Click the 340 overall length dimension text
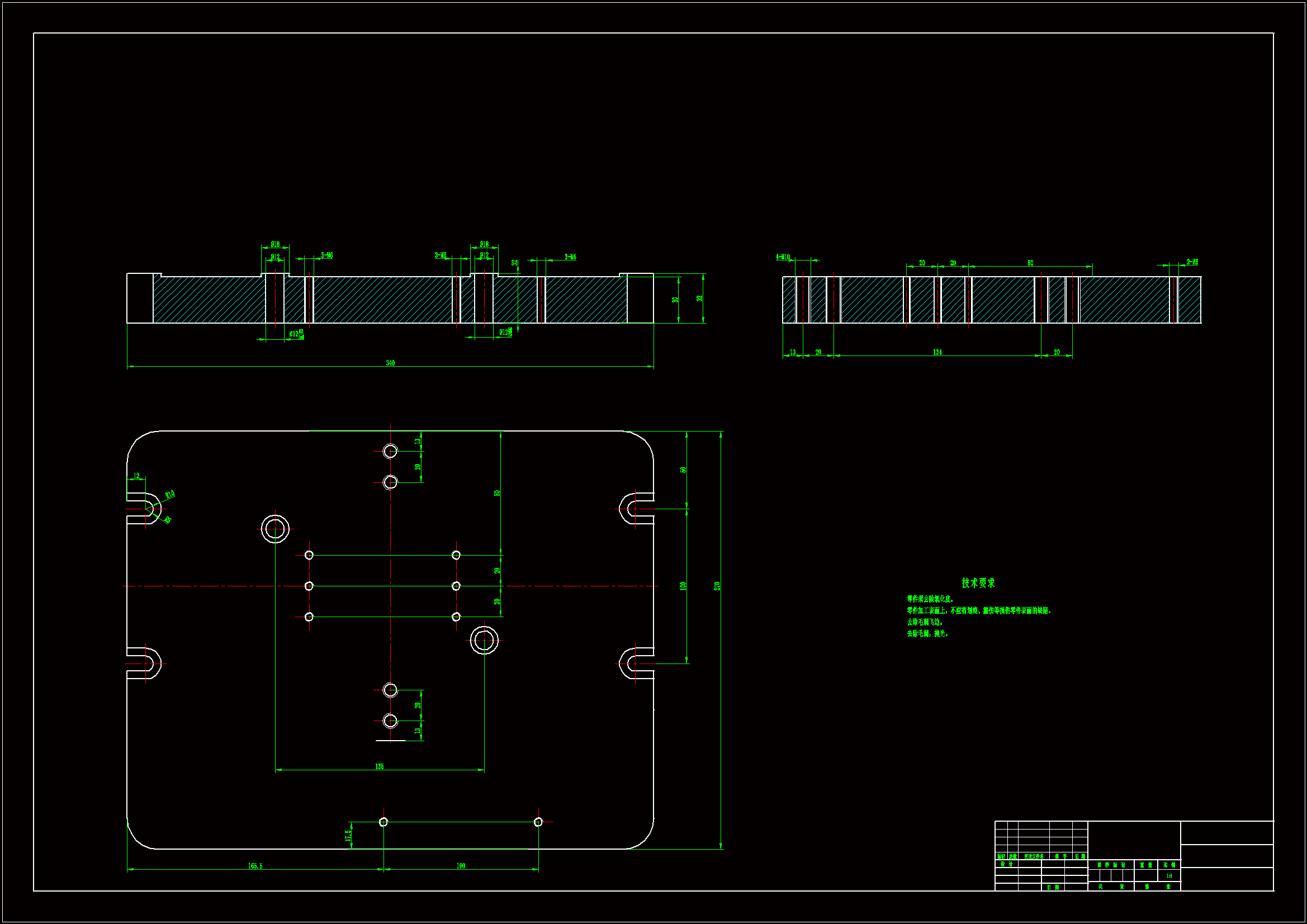 (x=390, y=363)
